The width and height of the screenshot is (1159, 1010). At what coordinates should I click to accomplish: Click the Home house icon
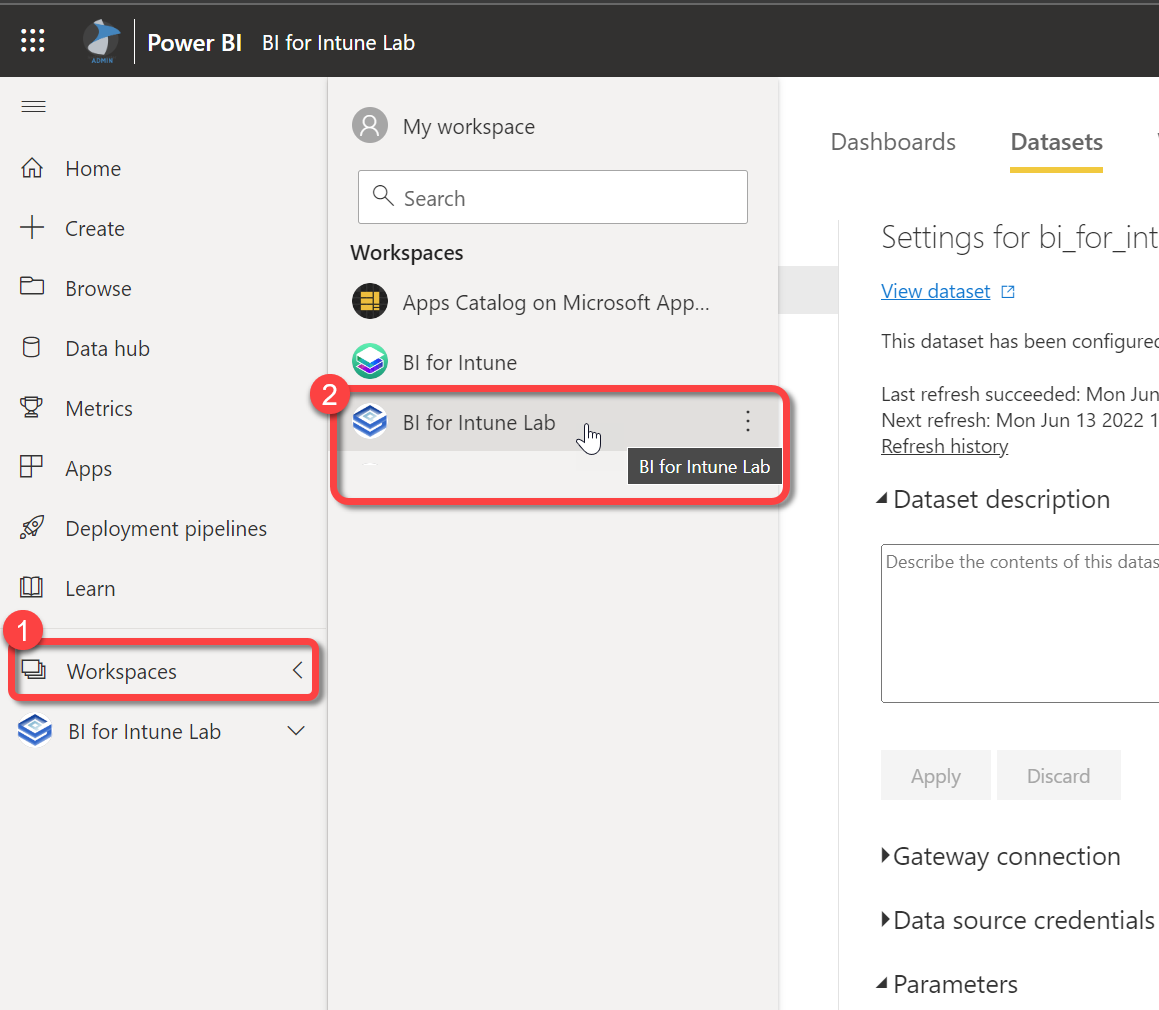(x=32, y=168)
